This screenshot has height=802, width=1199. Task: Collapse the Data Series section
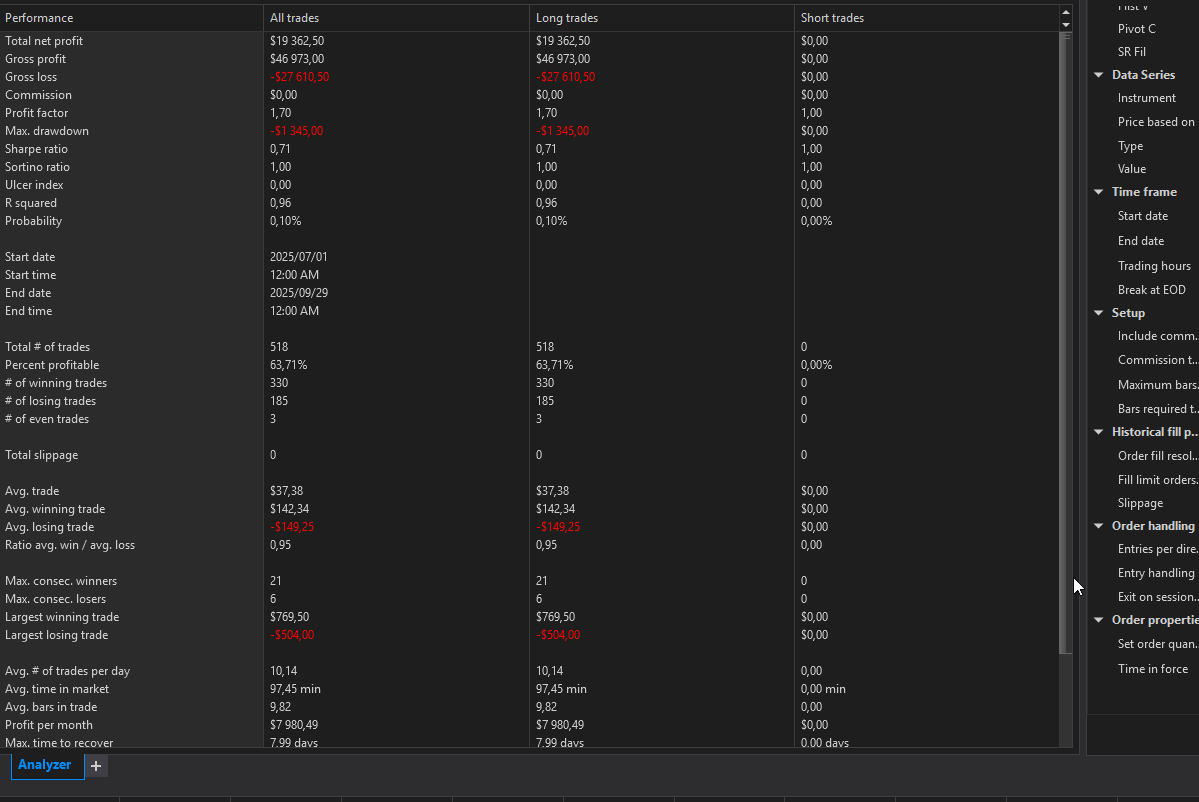(x=1099, y=75)
